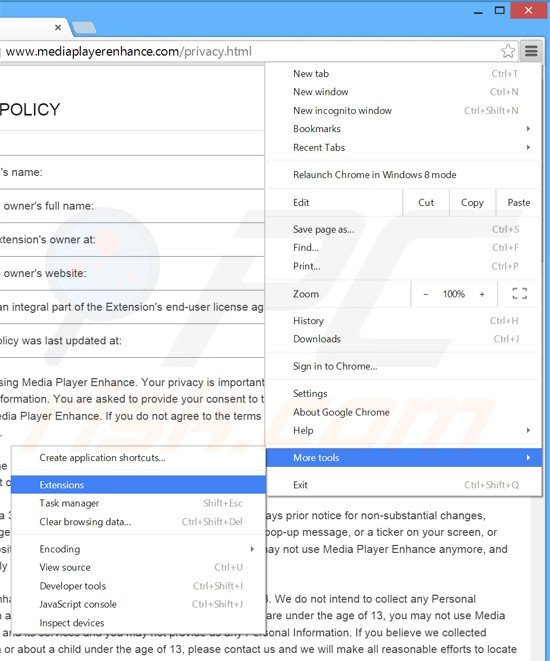Choose Find... from the menu
The height and width of the screenshot is (661, 550).
pyautogui.click(x=404, y=247)
